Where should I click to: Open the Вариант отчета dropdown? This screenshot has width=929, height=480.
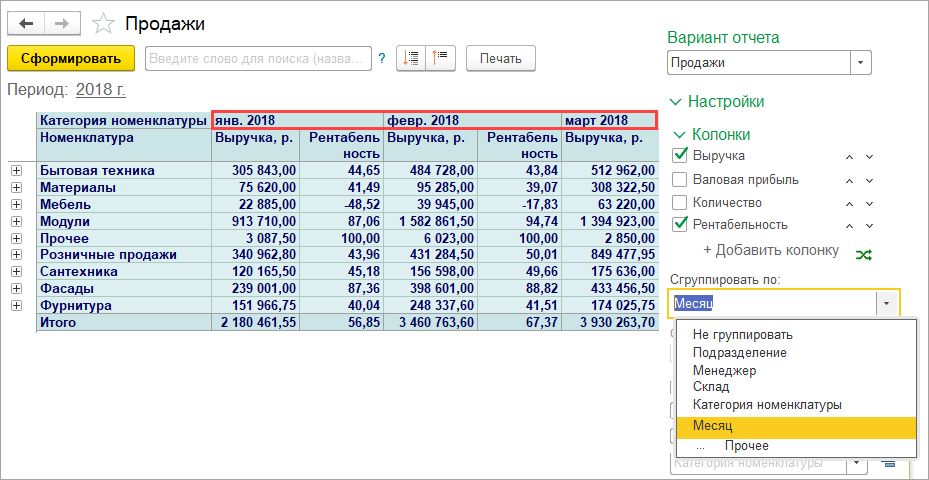(x=861, y=63)
